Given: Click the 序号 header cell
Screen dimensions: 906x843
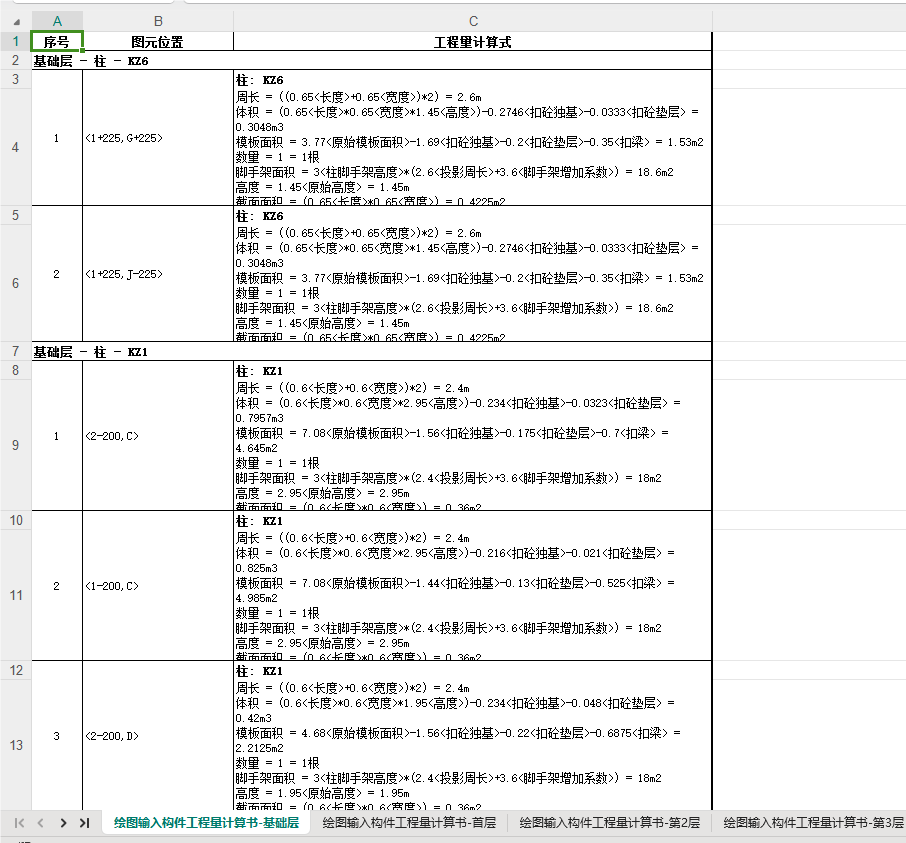Looking at the screenshot, I should coord(57,42).
